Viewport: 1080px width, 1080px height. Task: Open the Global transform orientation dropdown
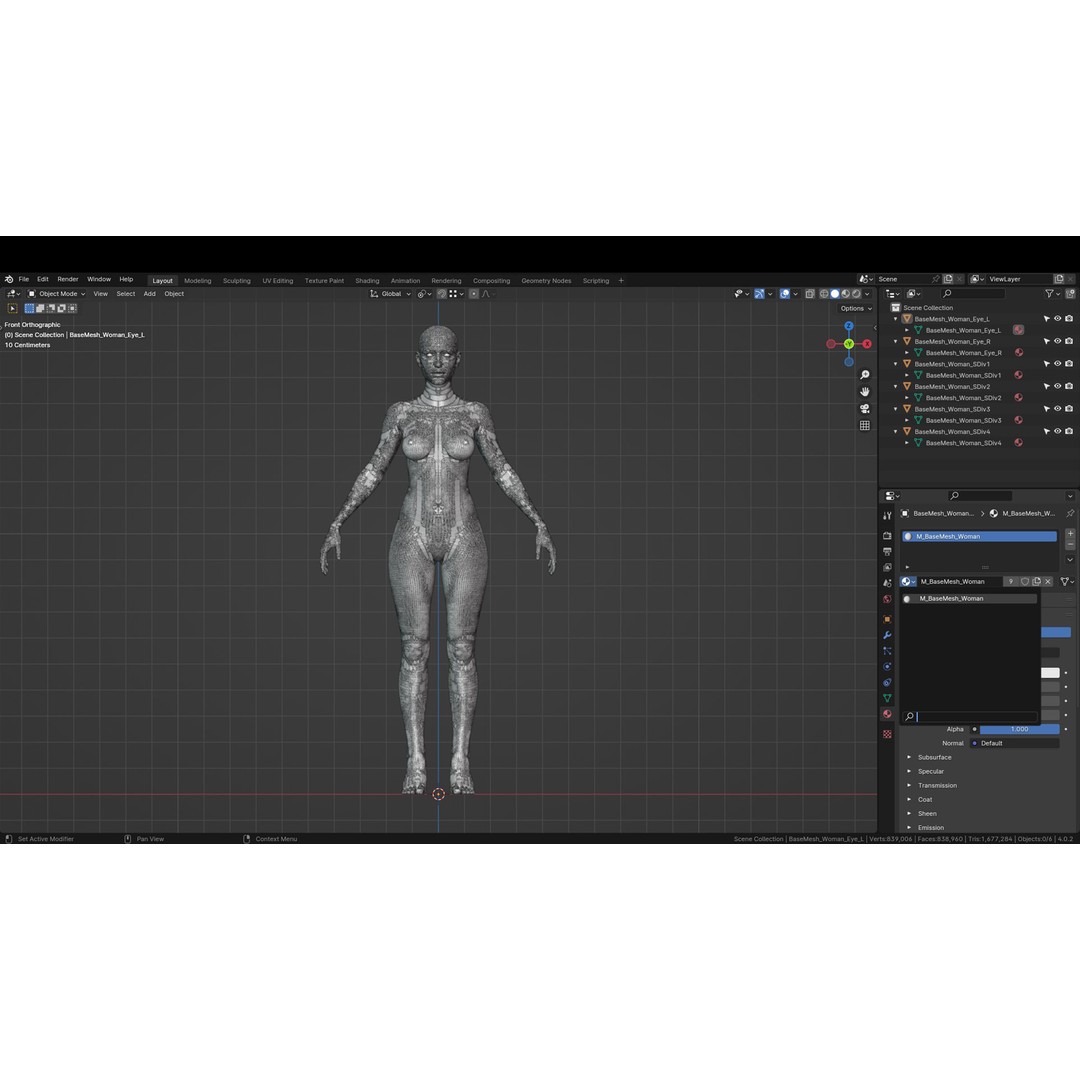pyautogui.click(x=391, y=293)
